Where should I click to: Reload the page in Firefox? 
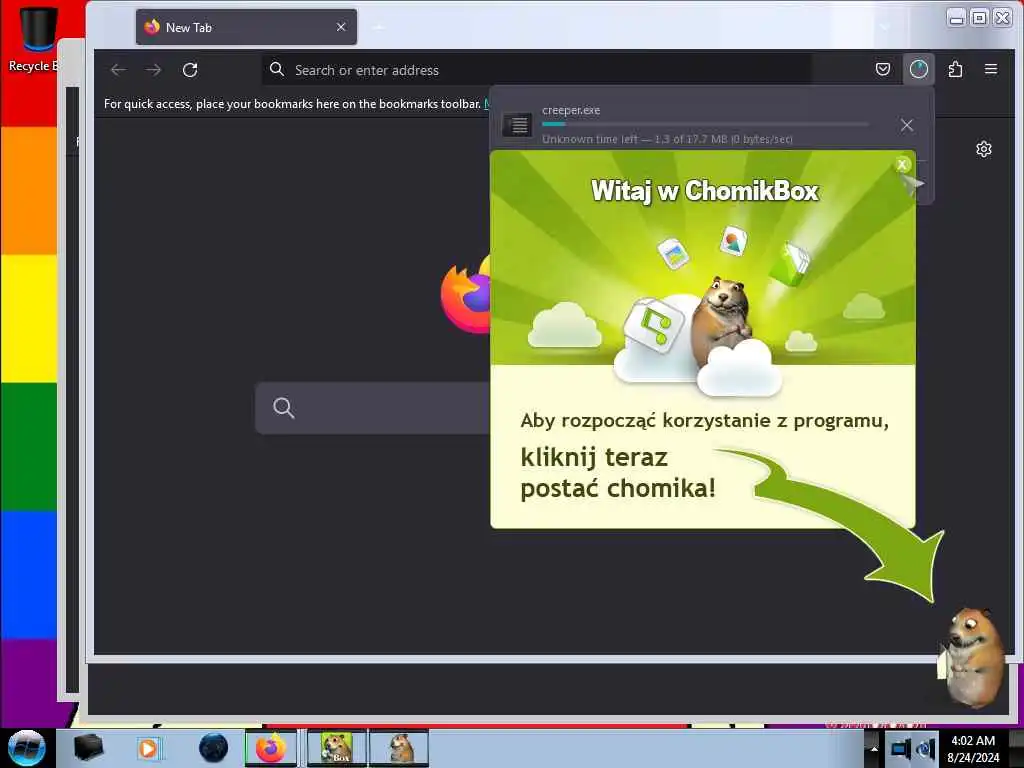tap(190, 70)
